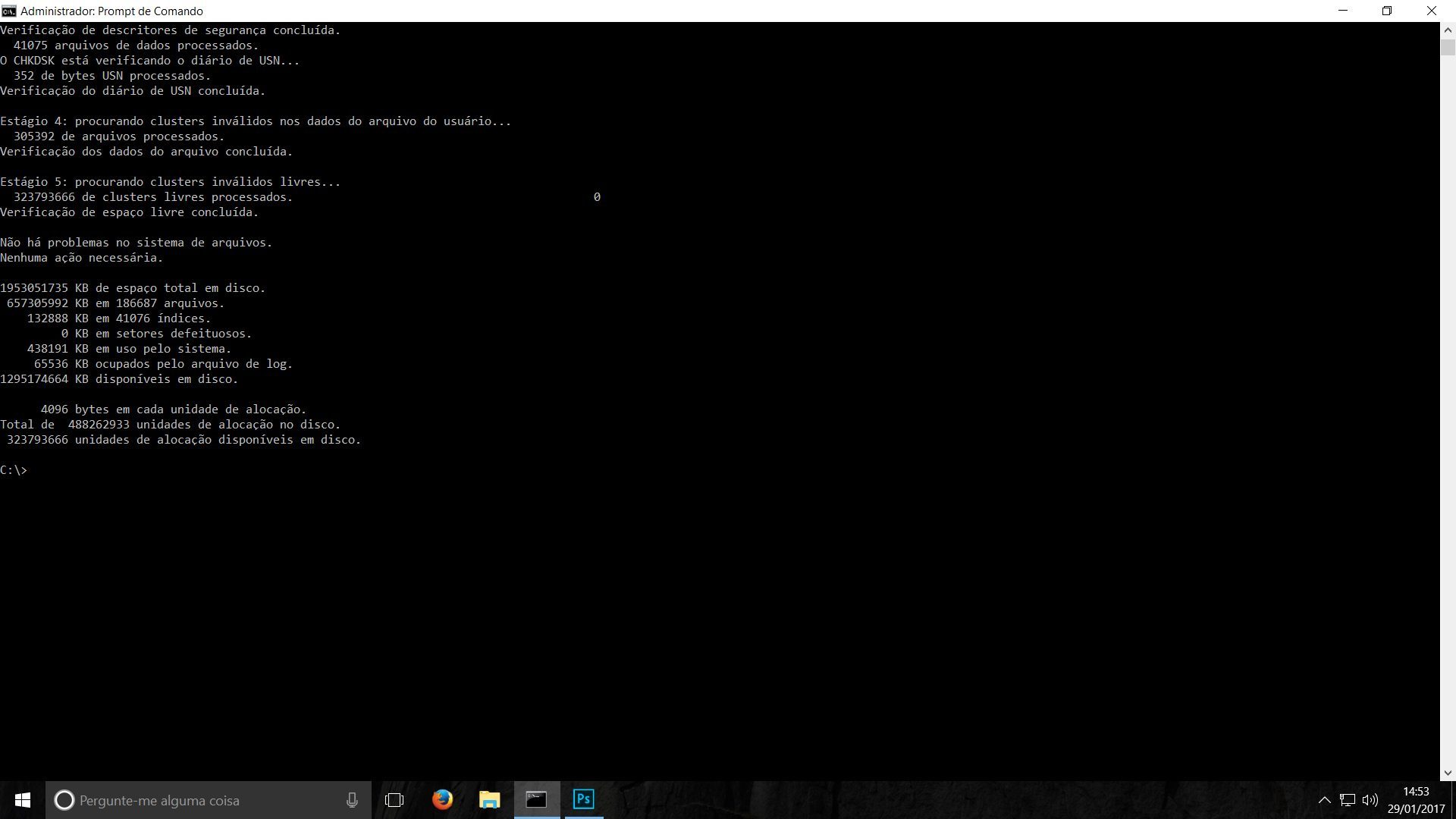
Task: Click the 'Verificação de espaço livre concluída' line
Action: point(129,212)
